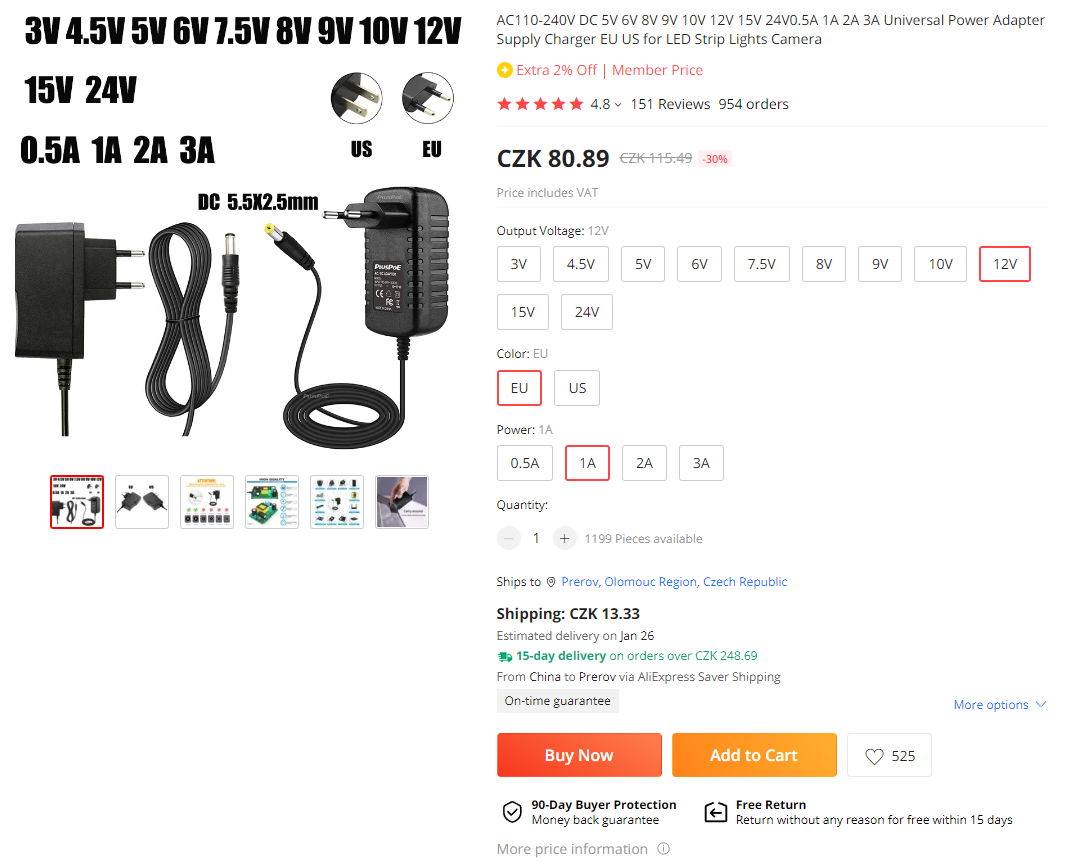Click the location pin icon next to Ships to
The width and height of the screenshot is (1069, 868).
click(x=551, y=582)
